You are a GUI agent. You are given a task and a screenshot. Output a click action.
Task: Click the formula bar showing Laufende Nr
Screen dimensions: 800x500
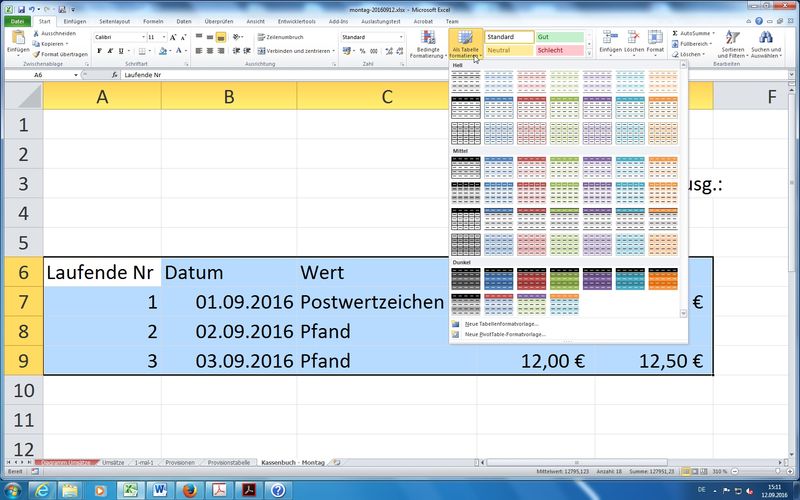(454, 75)
